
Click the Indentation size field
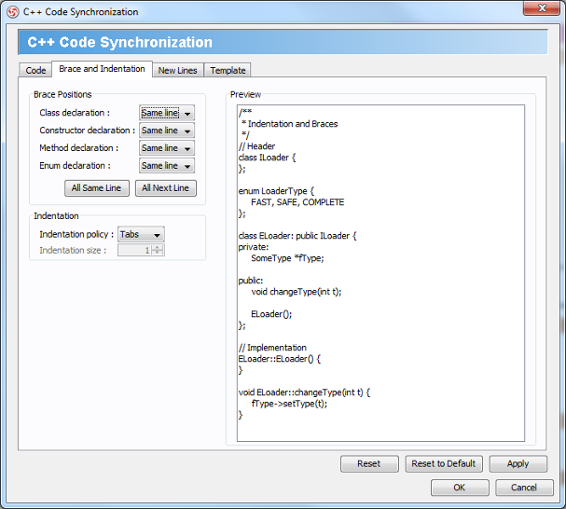pyautogui.click(x=135, y=250)
